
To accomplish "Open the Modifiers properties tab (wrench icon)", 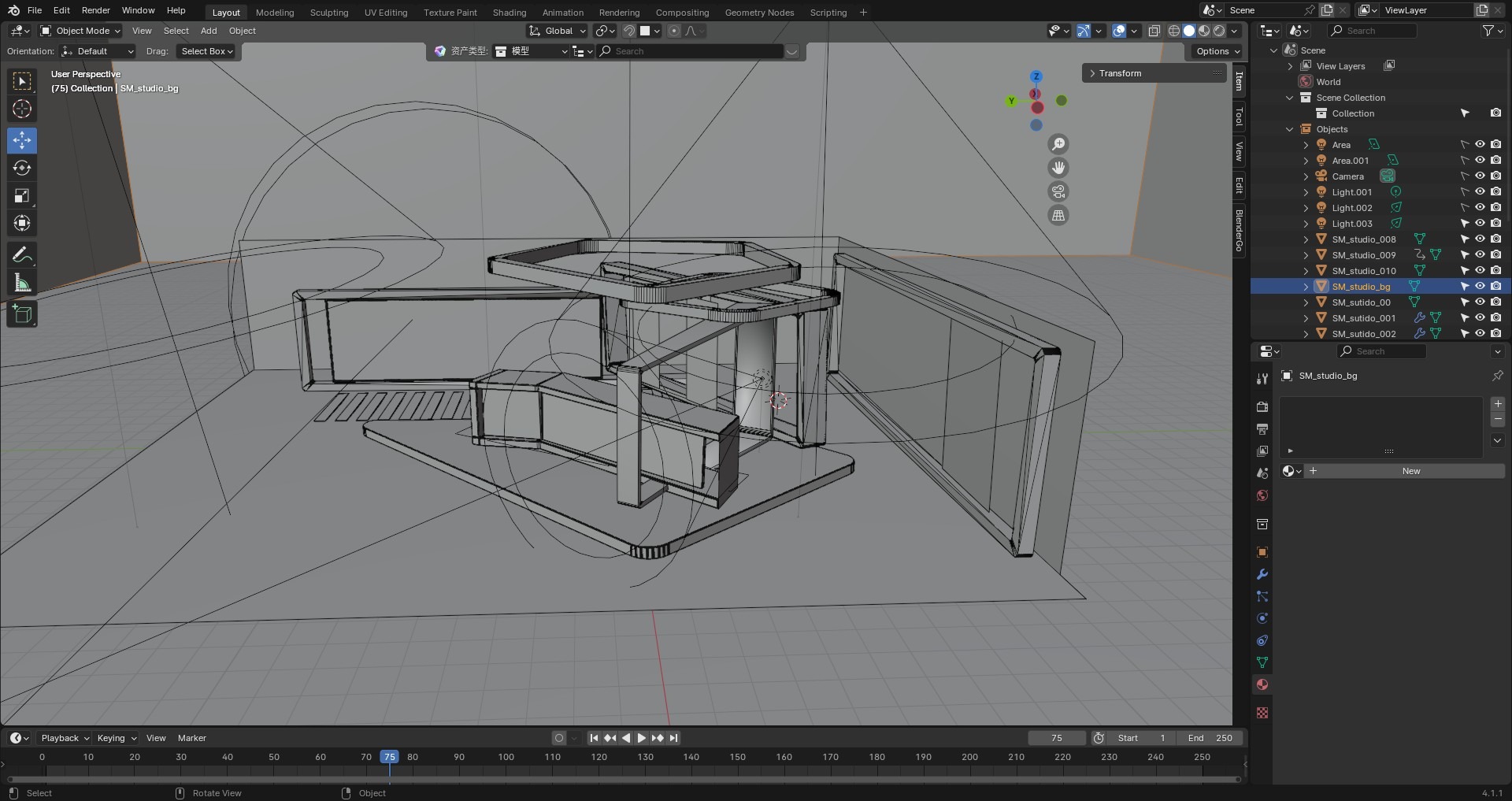I will coord(1262,574).
